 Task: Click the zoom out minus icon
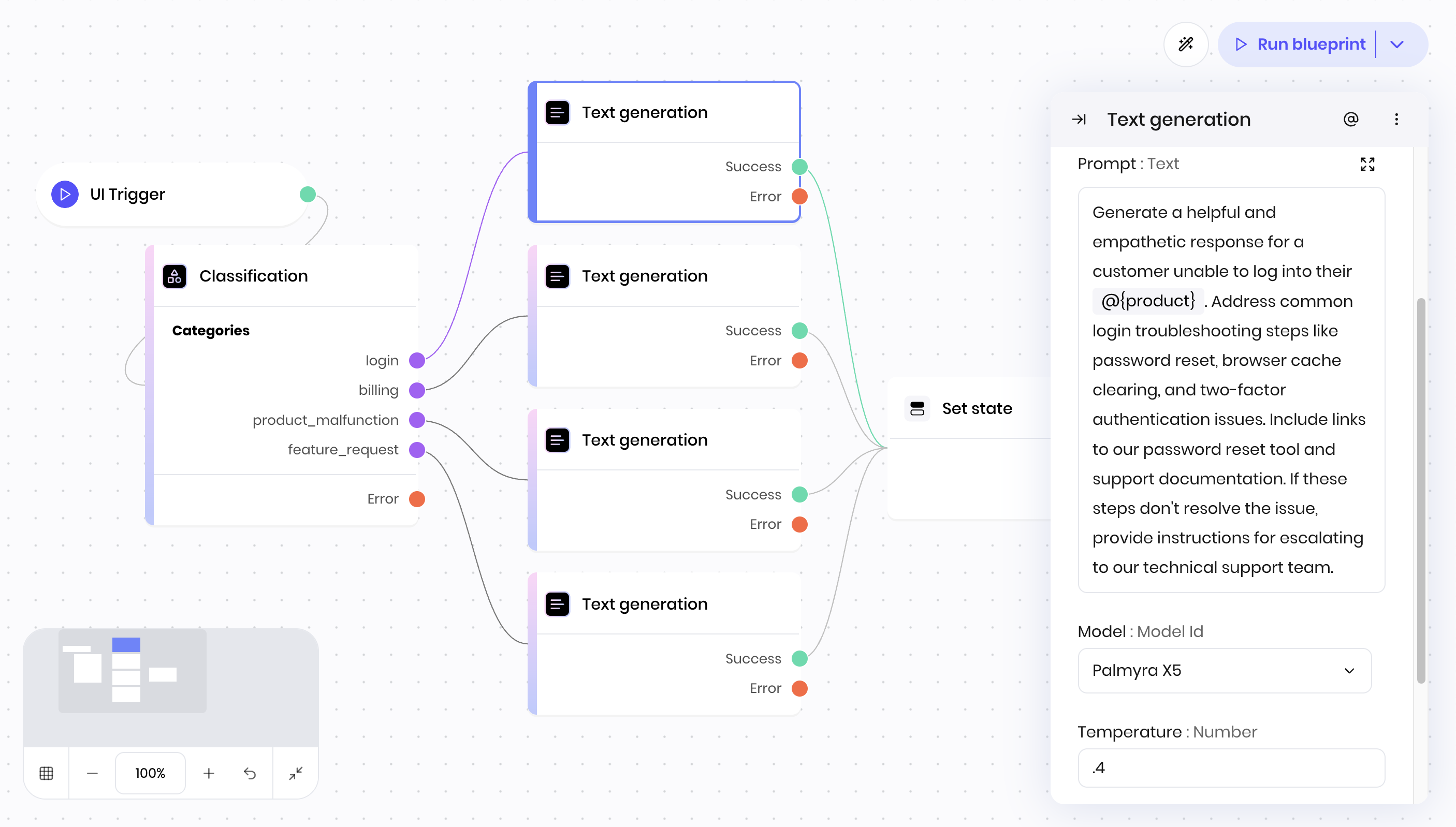[x=92, y=773]
